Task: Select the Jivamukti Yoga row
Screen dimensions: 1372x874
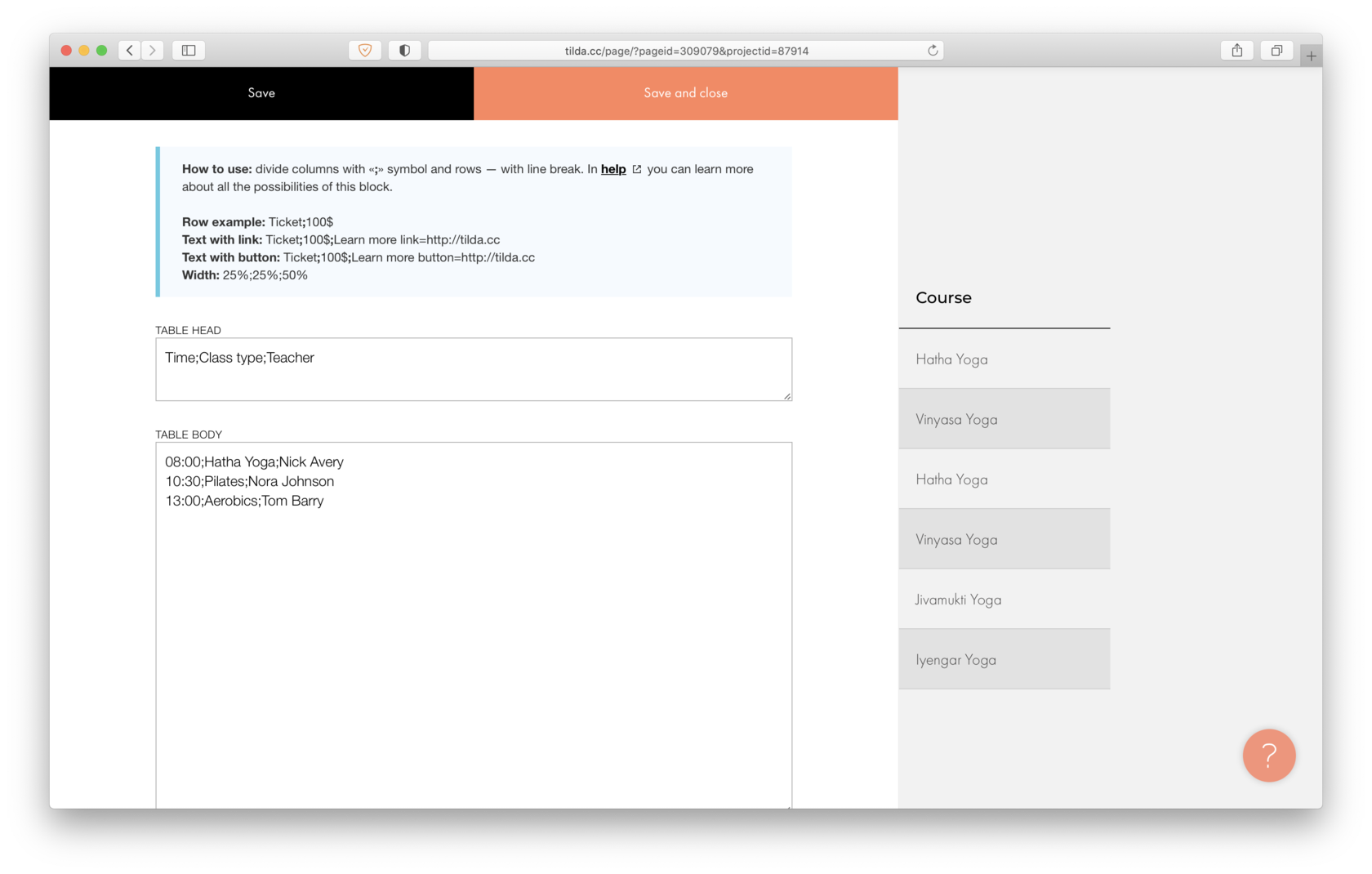Action: tap(1004, 600)
